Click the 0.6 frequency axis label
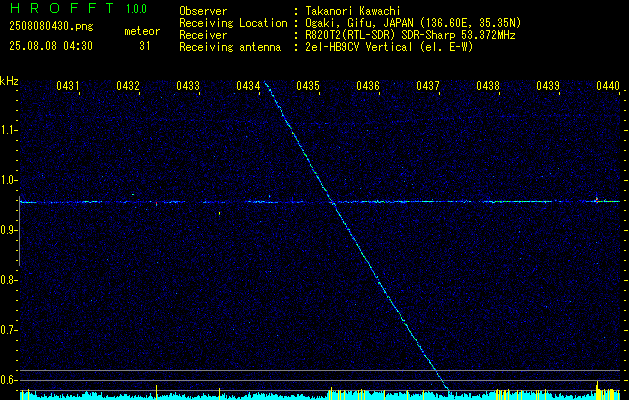629x400 pixels. [8, 380]
